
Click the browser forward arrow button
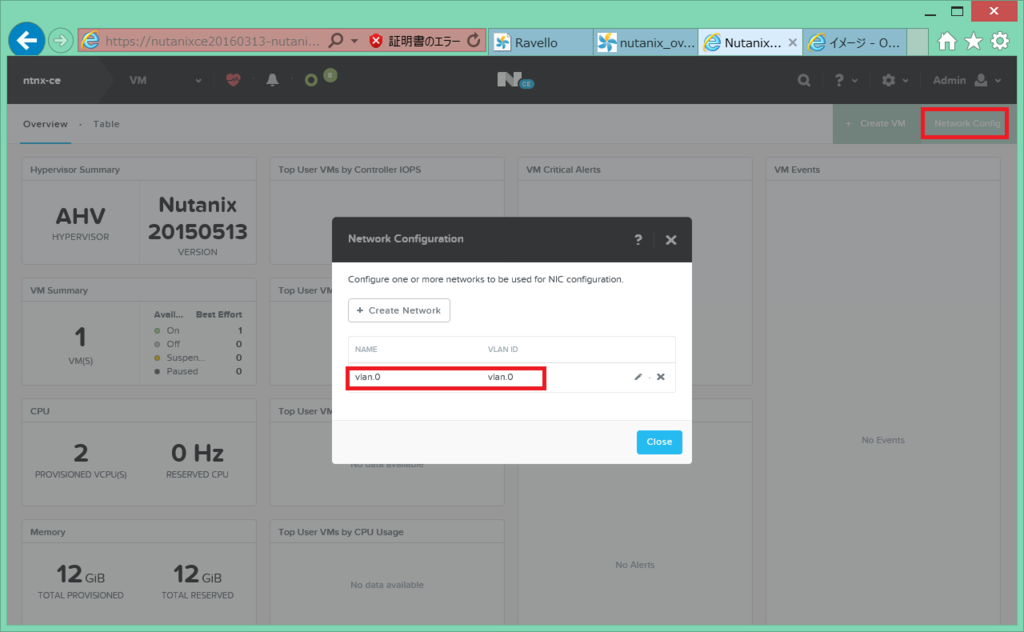[x=60, y=41]
